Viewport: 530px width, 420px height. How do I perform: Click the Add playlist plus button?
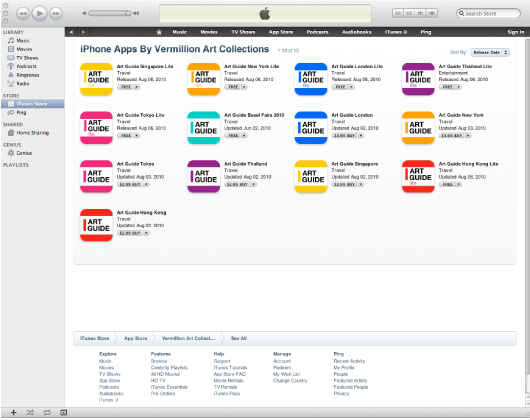pos(14,413)
